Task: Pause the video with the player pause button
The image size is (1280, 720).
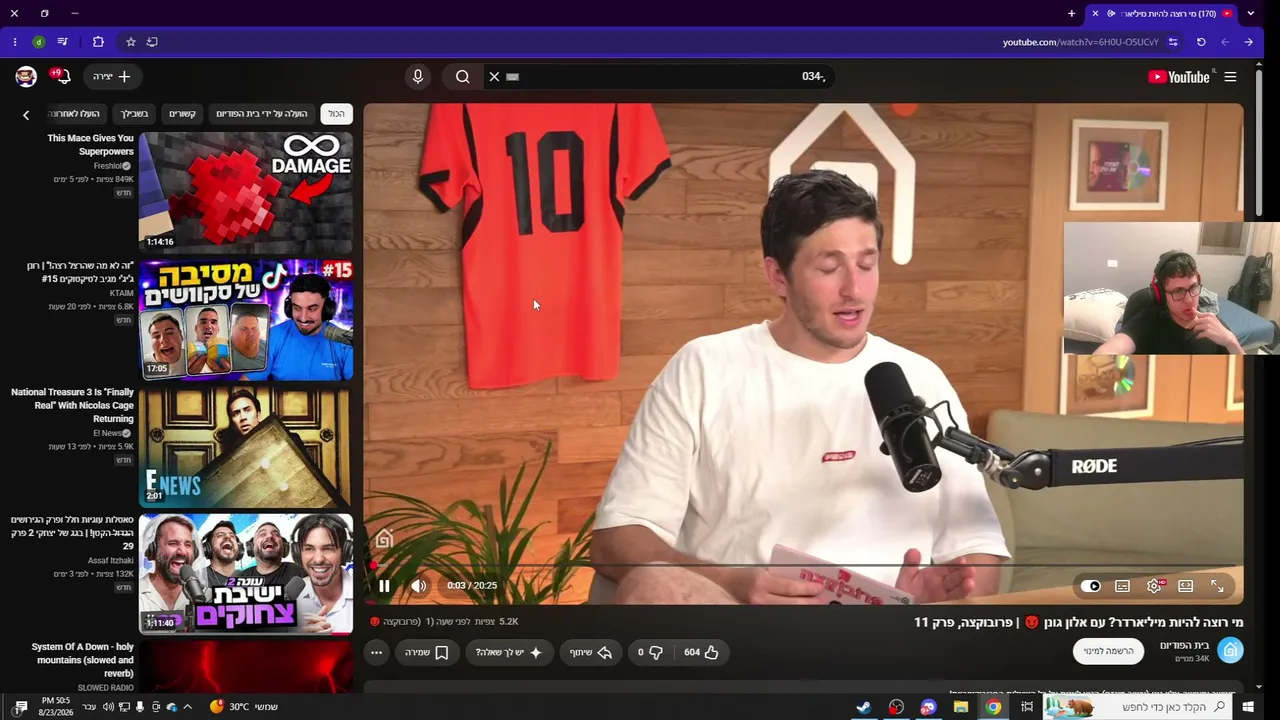Action: click(384, 586)
